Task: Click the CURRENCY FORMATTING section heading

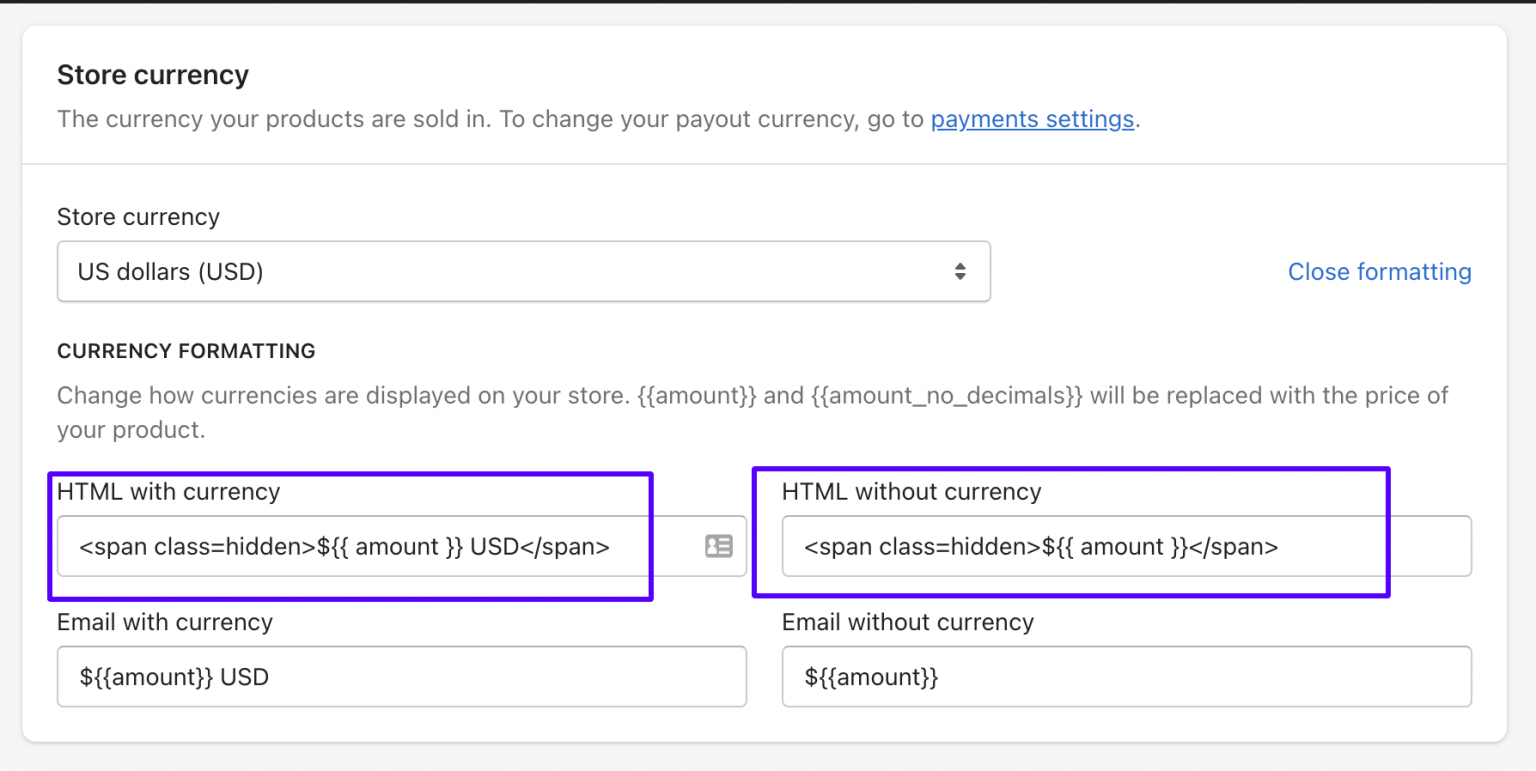Action: coord(186,351)
